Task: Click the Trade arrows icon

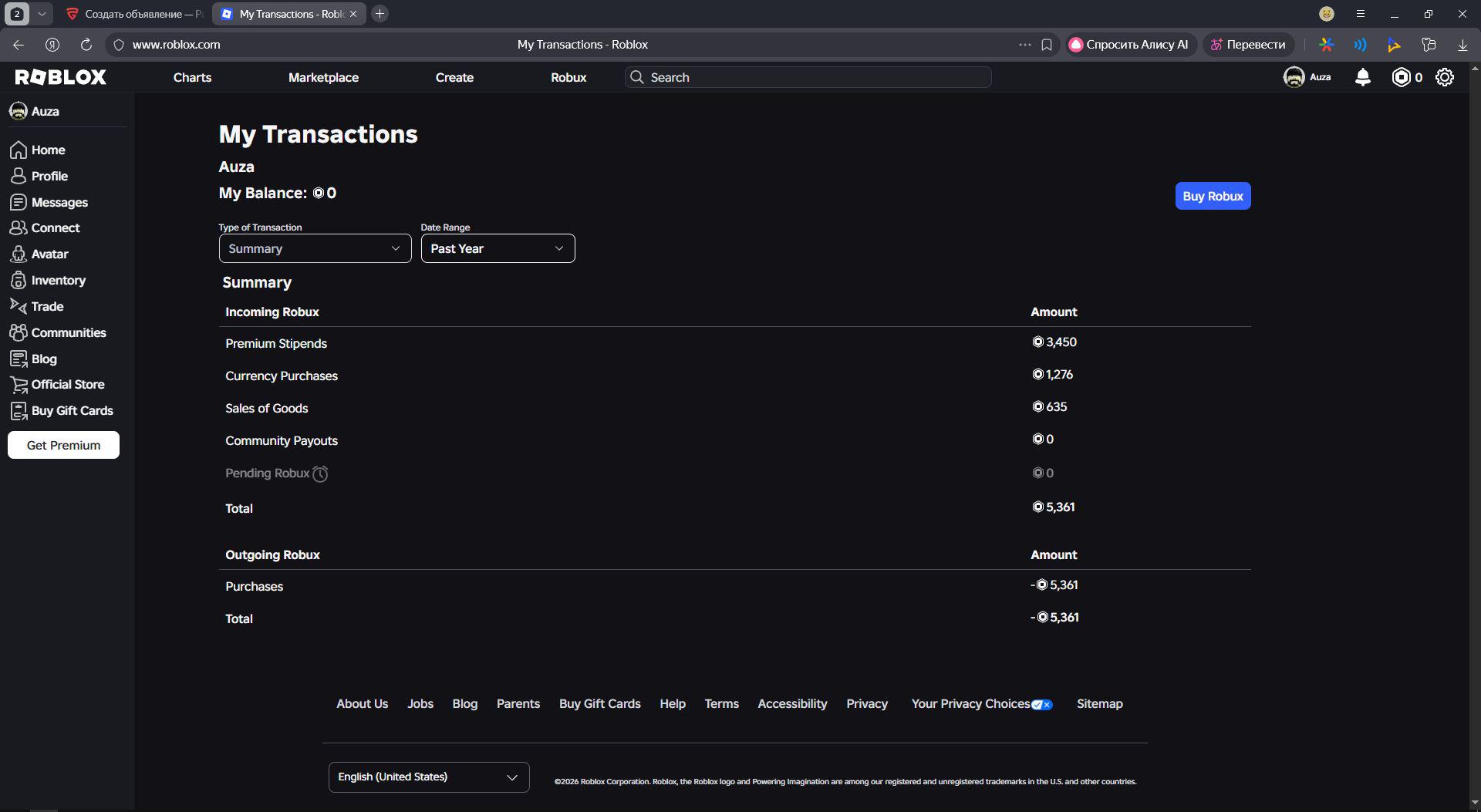Action: tap(19, 306)
